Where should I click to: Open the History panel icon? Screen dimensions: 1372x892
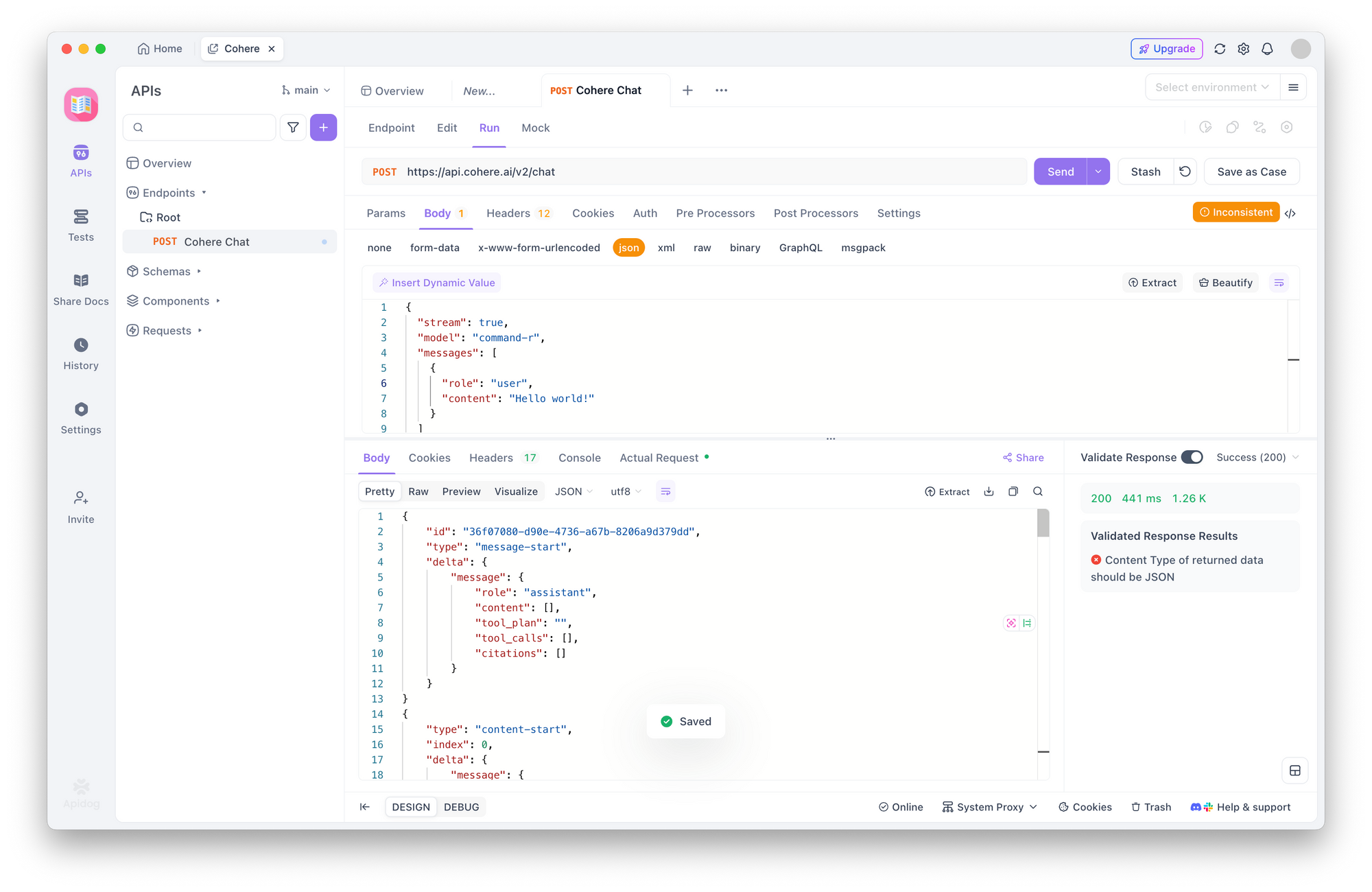click(81, 345)
